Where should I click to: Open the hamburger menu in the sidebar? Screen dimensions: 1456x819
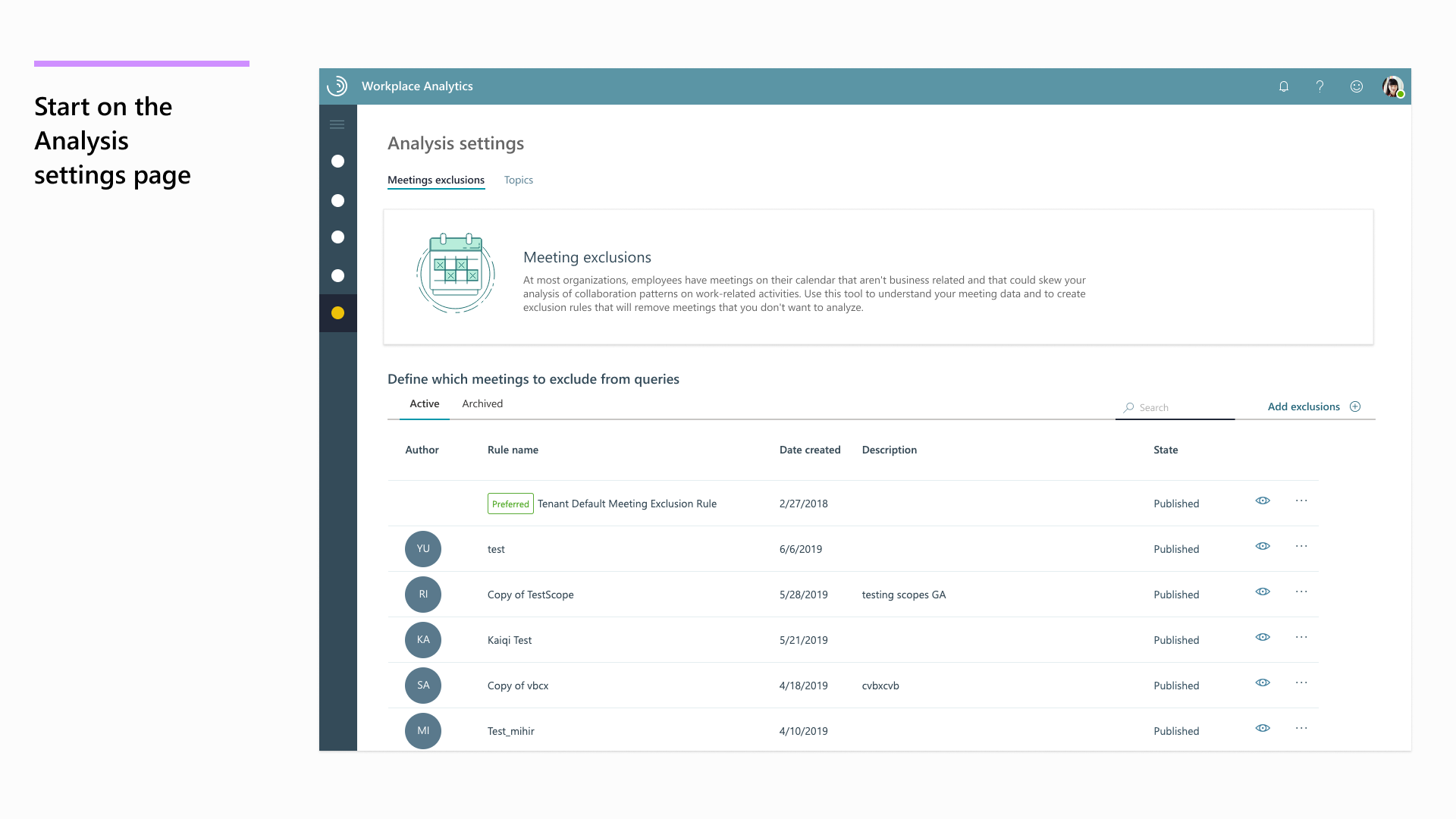(337, 124)
